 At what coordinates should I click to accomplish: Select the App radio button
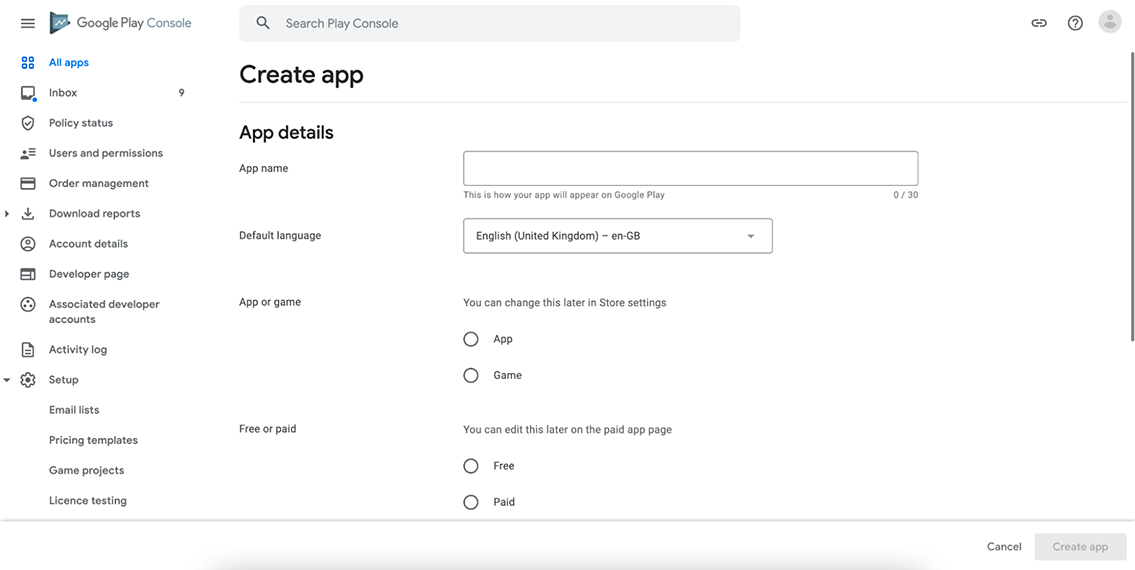[x=471, y=339]
